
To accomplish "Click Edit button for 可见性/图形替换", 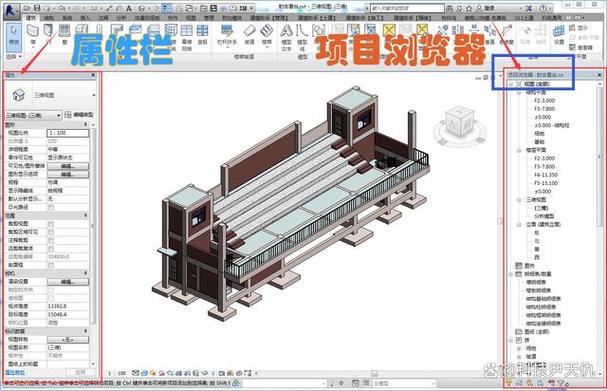I will (68, 166).
